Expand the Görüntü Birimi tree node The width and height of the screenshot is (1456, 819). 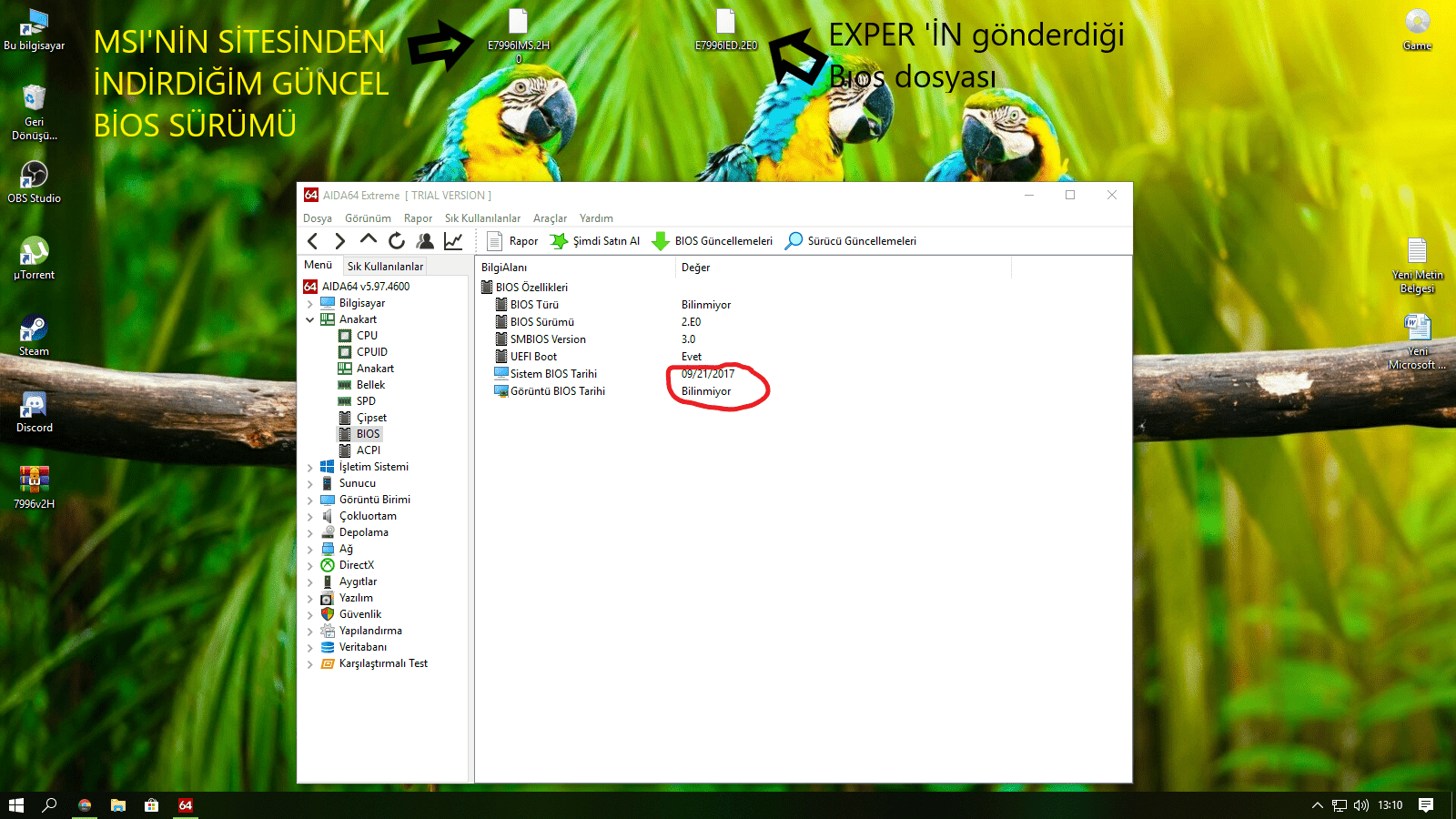coord(310,500)
